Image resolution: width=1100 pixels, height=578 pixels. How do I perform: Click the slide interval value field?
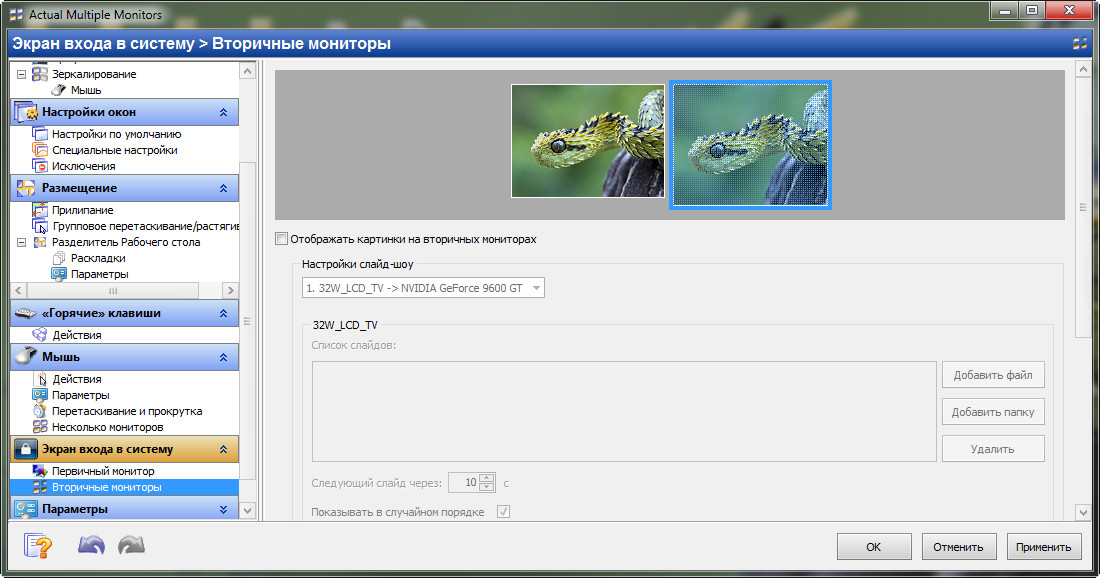pyautogui.click(x=464, y=482)
